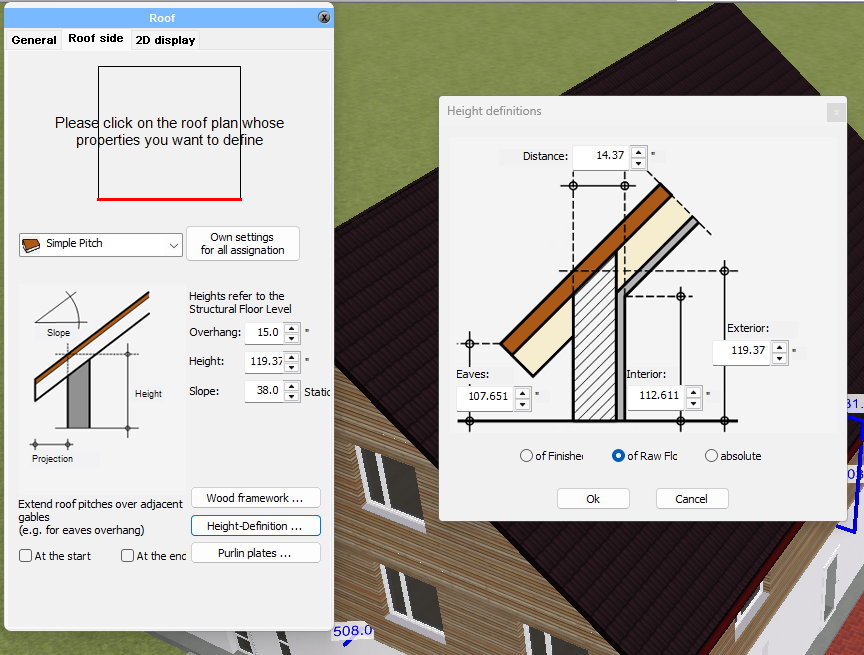Increase the Eaves value with the up arrow

click(x=523, y=393)
